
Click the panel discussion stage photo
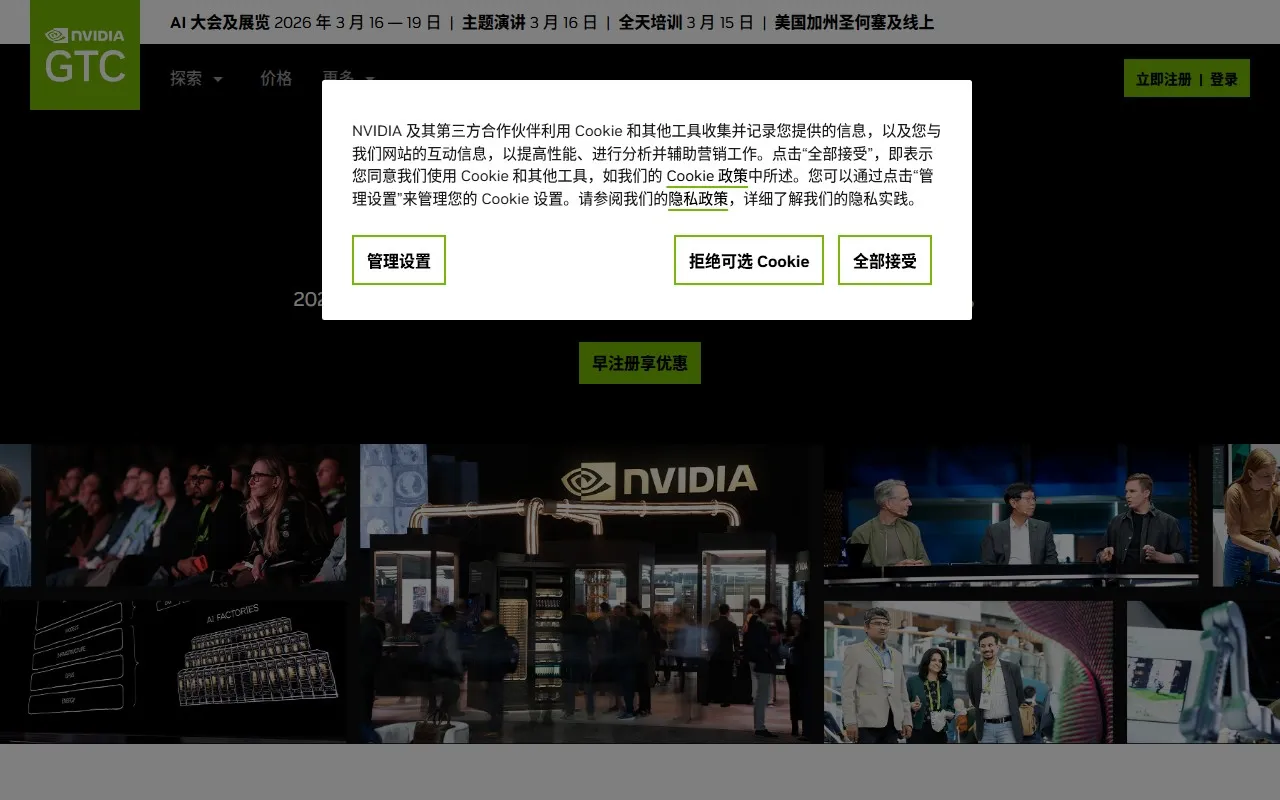[1010, 515]
